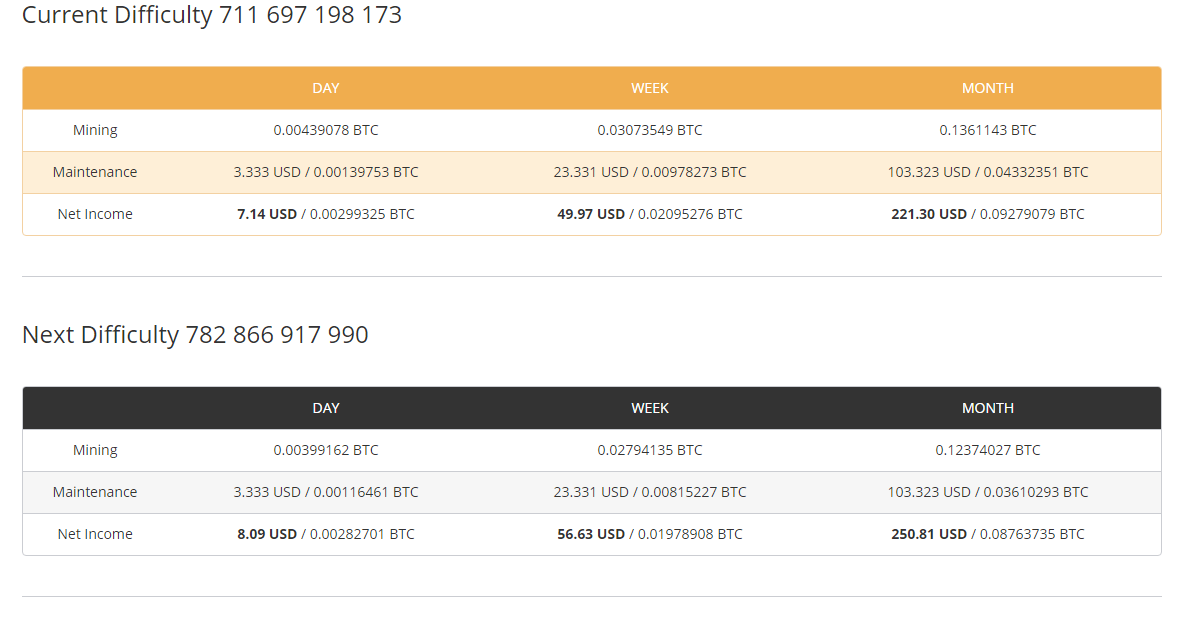1190x632 pixels.
Task: Click the 221.30 USD monthly net income
Action: (929, 214)
